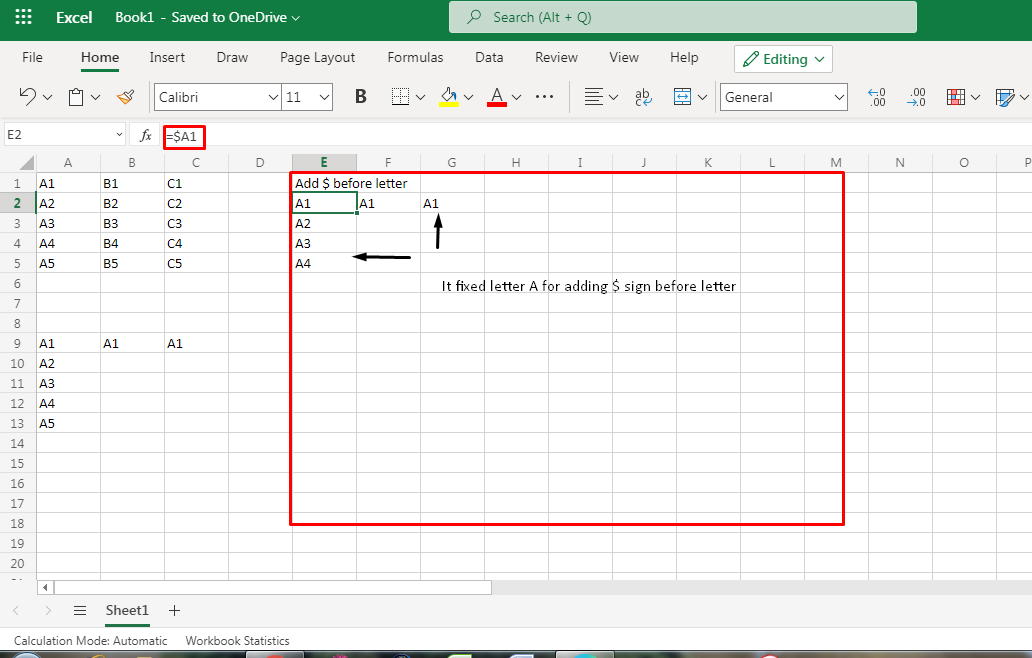Click cell with 'B3' text
1032x658 pixels.
pos(132,224)
